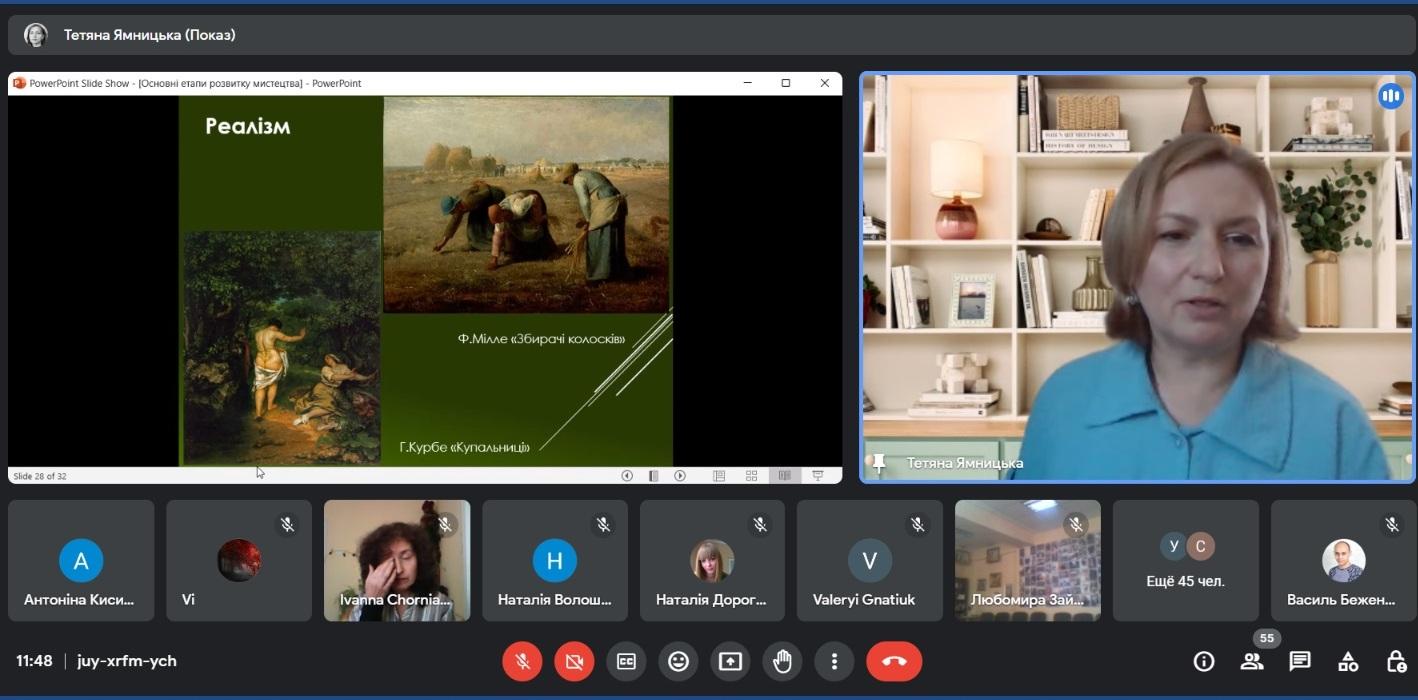This screenshot has height=700, width=1418.
Task: Open Любомира Зай's video tile
Action: tap(1028, 560)
